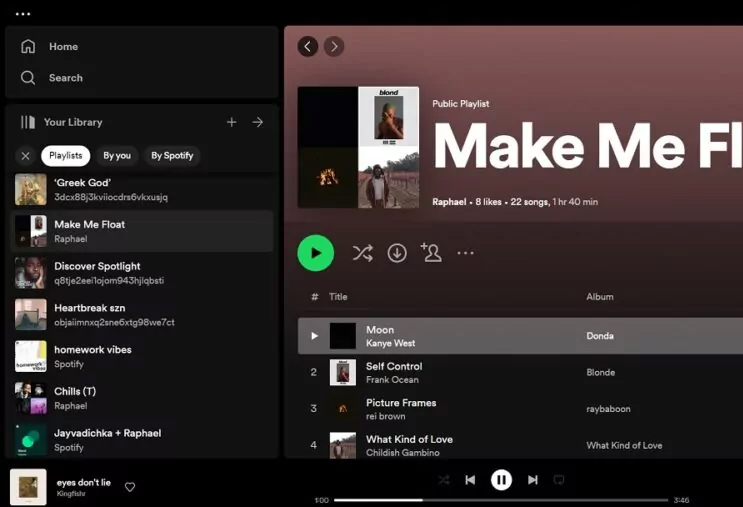Clear the library filters with X

click(x=26, y=156)
